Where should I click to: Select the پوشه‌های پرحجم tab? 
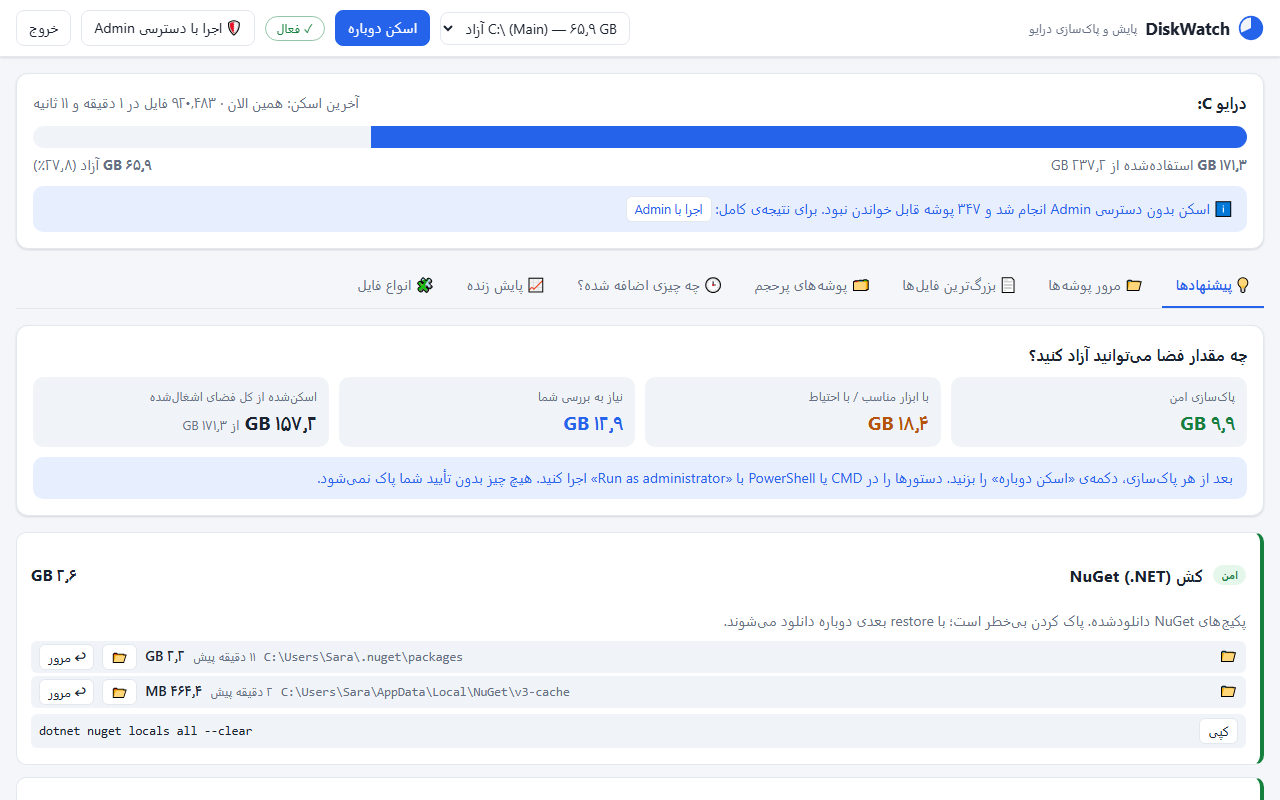(x=812, y=286)
